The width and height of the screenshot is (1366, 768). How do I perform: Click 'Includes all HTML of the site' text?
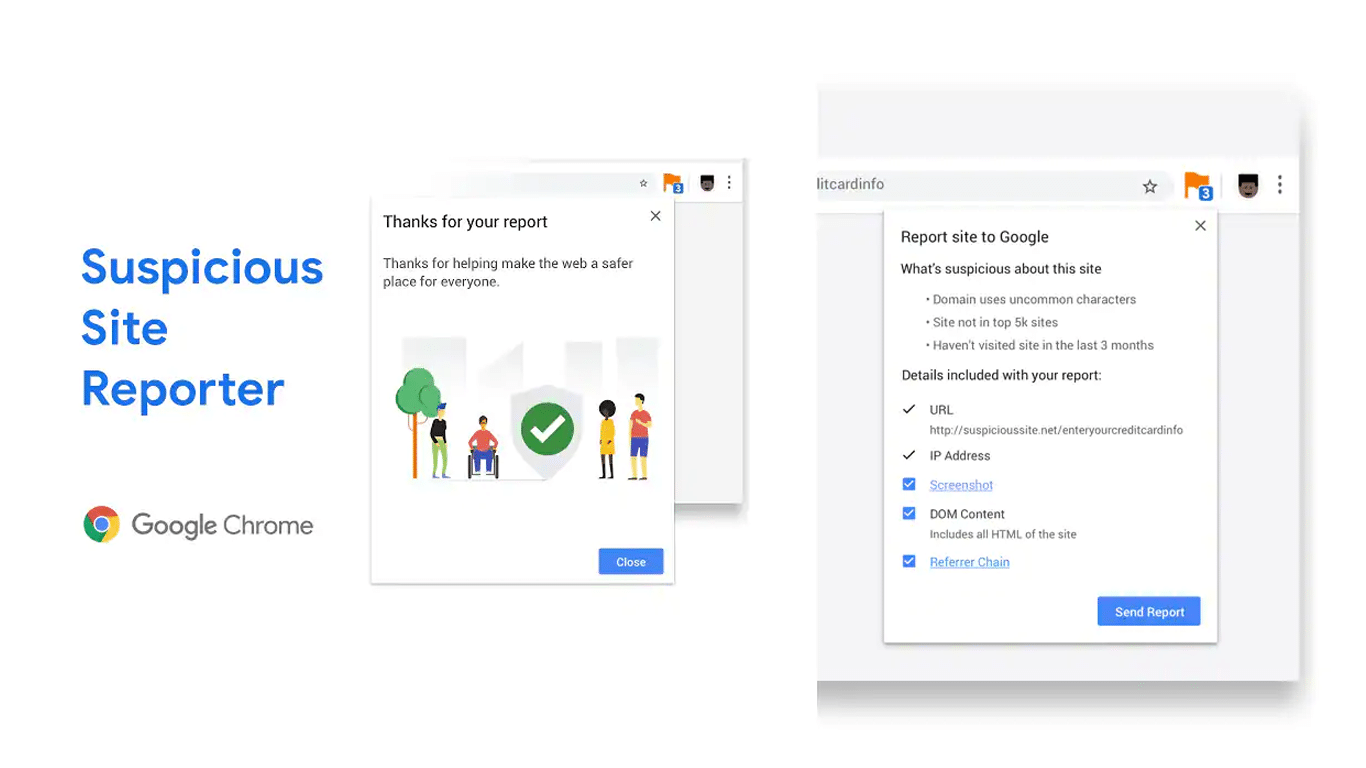tap(1003, 534)
